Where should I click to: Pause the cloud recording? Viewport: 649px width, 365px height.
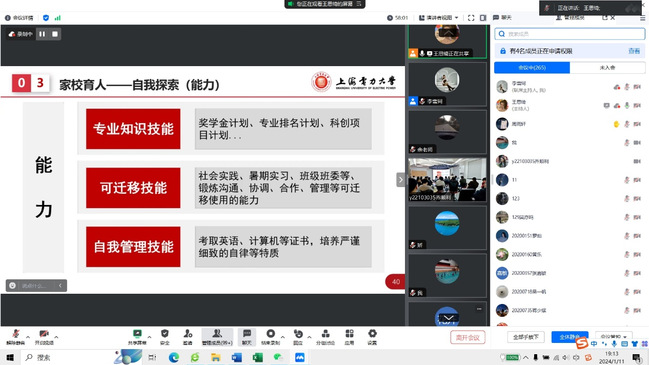[42, 34]
